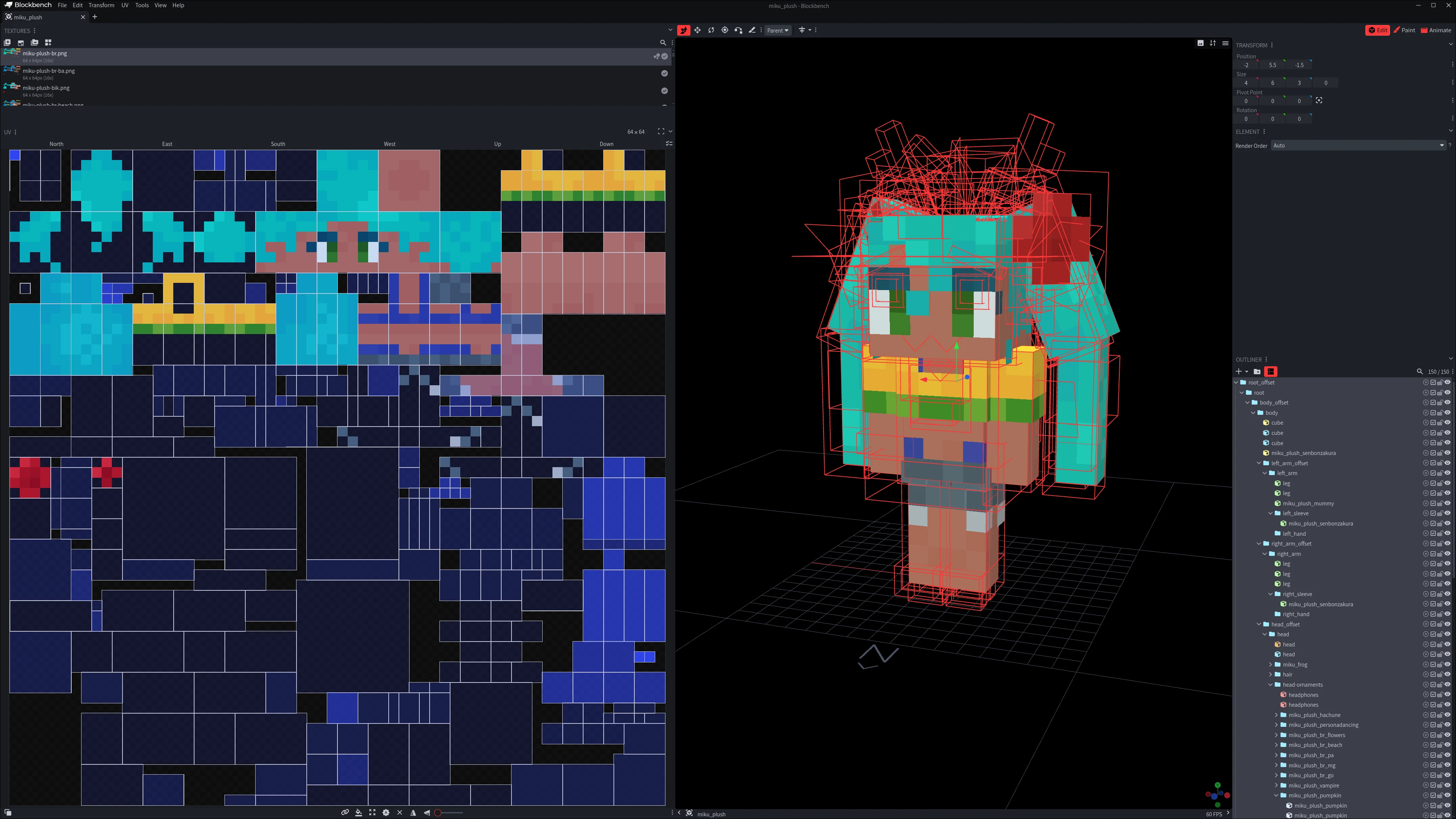The width and height of the screenshot is (1456, 819).
Task: Open the Knife/Brush tool in the toolbar
Action: pos(752,30)
